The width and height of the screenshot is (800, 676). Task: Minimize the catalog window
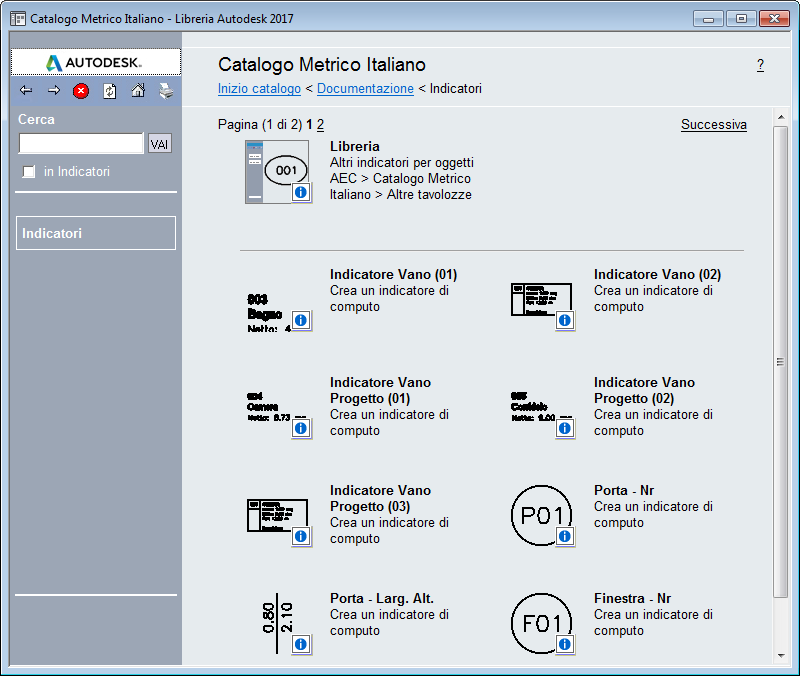(708, 18)
